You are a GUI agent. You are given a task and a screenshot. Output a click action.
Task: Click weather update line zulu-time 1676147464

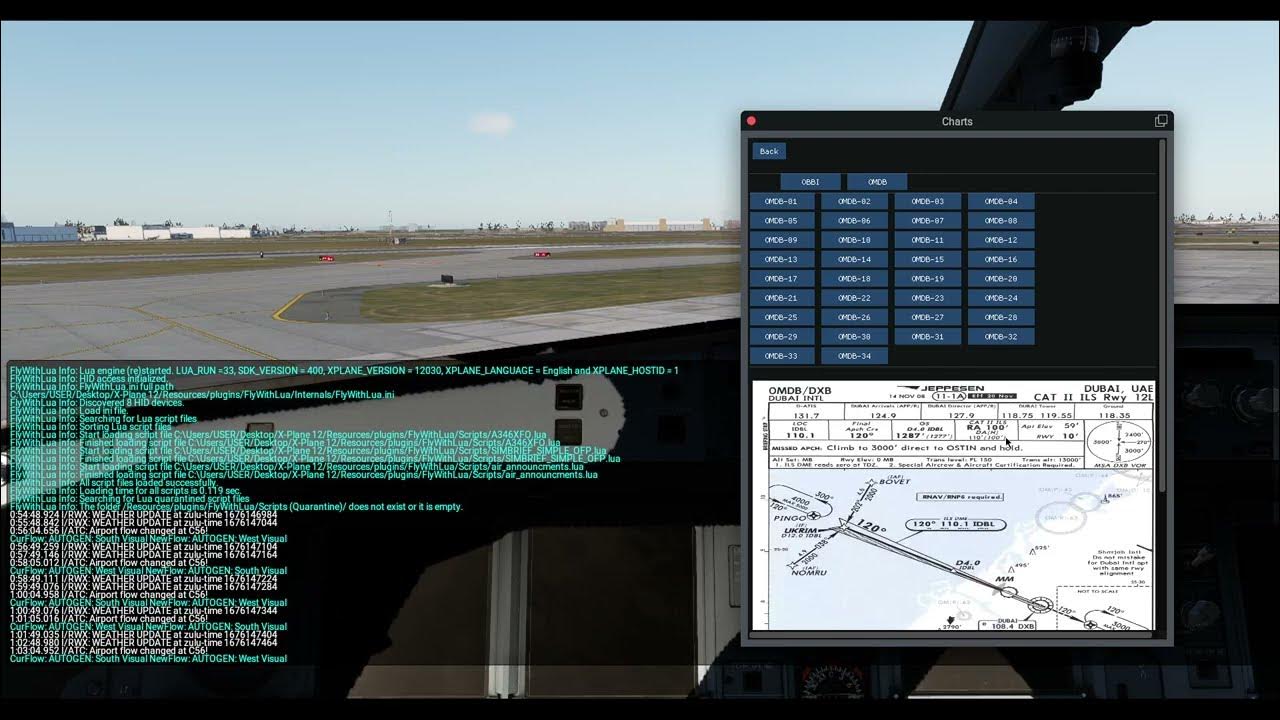pyautogui.click(x=143, y=643)
